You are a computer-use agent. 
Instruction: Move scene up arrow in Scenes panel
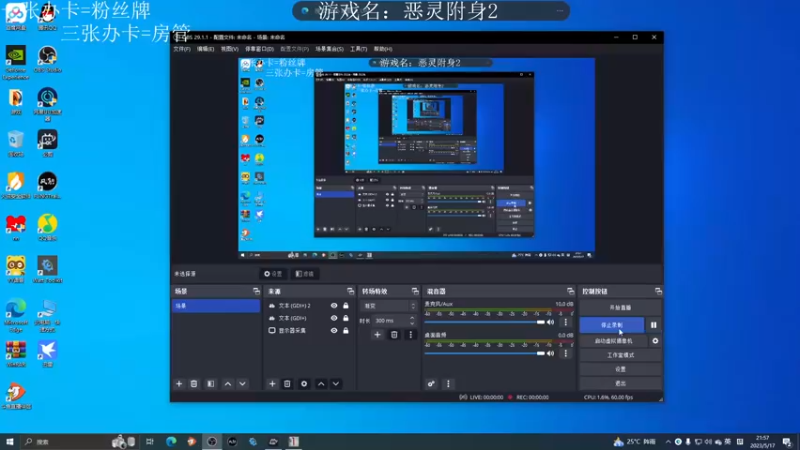(x=228, y=384)
